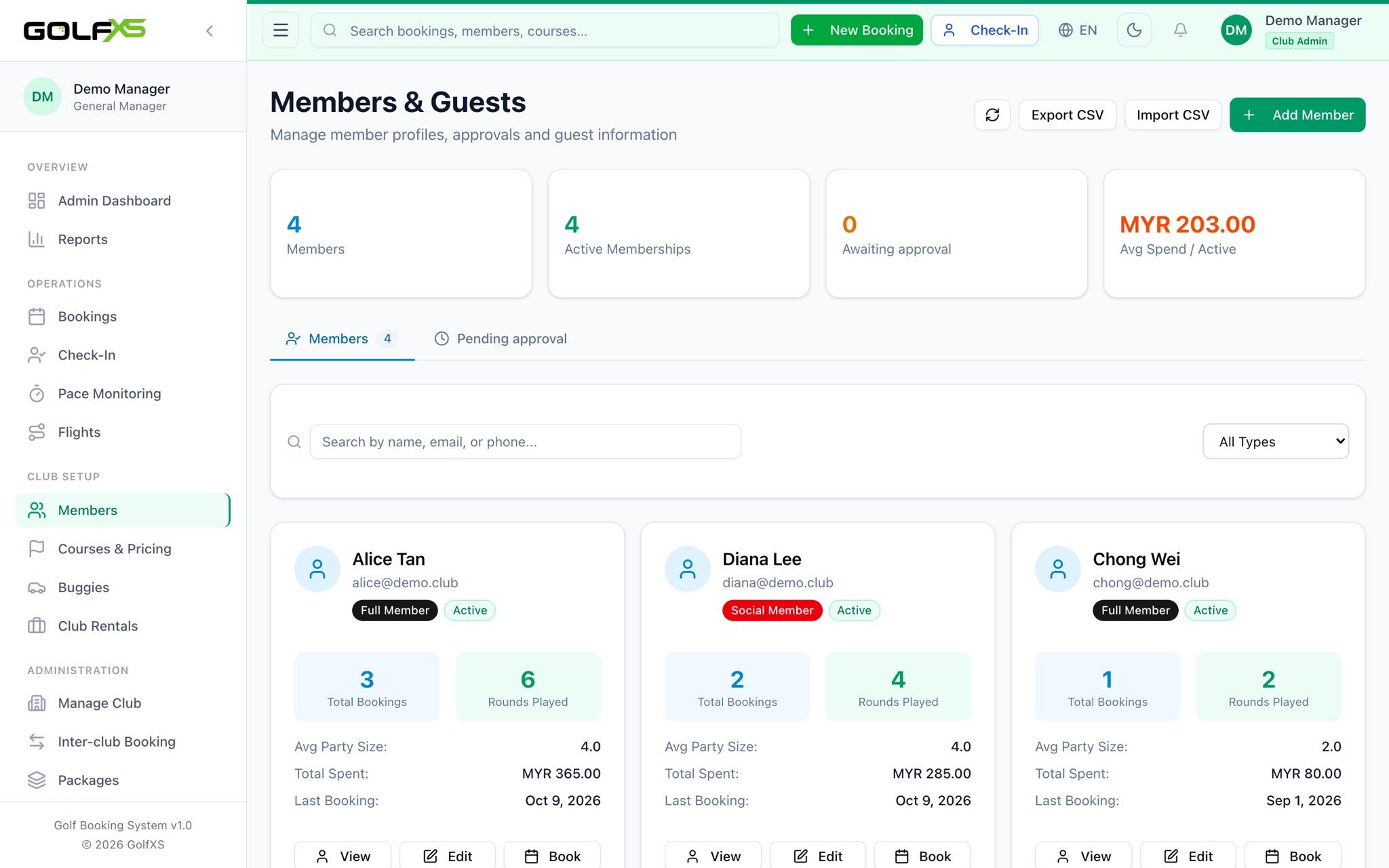Open Demo Manager account menu in header
Viewport: 1389px width, 868px height.
coord(1291,30)
